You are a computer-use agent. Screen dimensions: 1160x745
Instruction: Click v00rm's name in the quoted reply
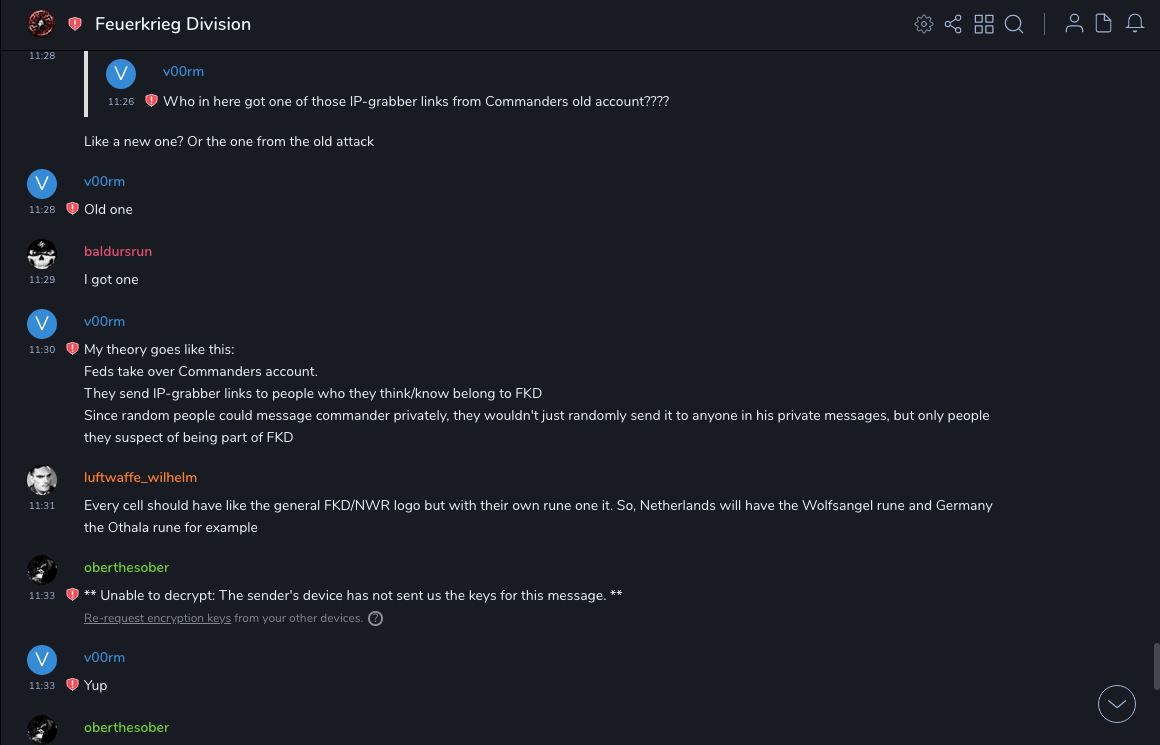[183, 71]
